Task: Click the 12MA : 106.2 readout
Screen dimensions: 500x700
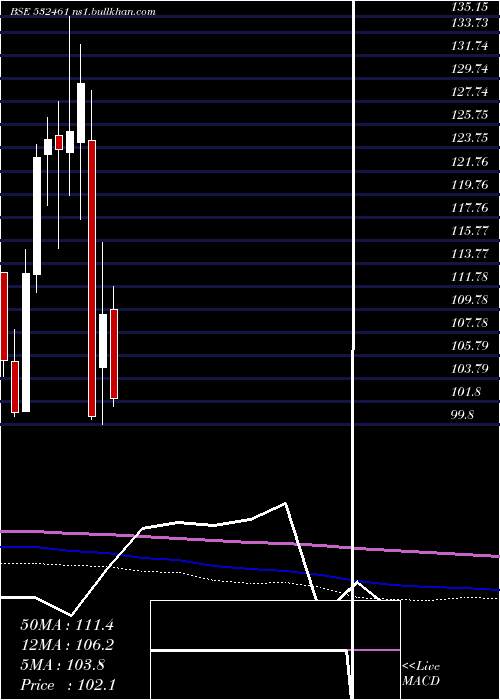Action: [67, 645]
